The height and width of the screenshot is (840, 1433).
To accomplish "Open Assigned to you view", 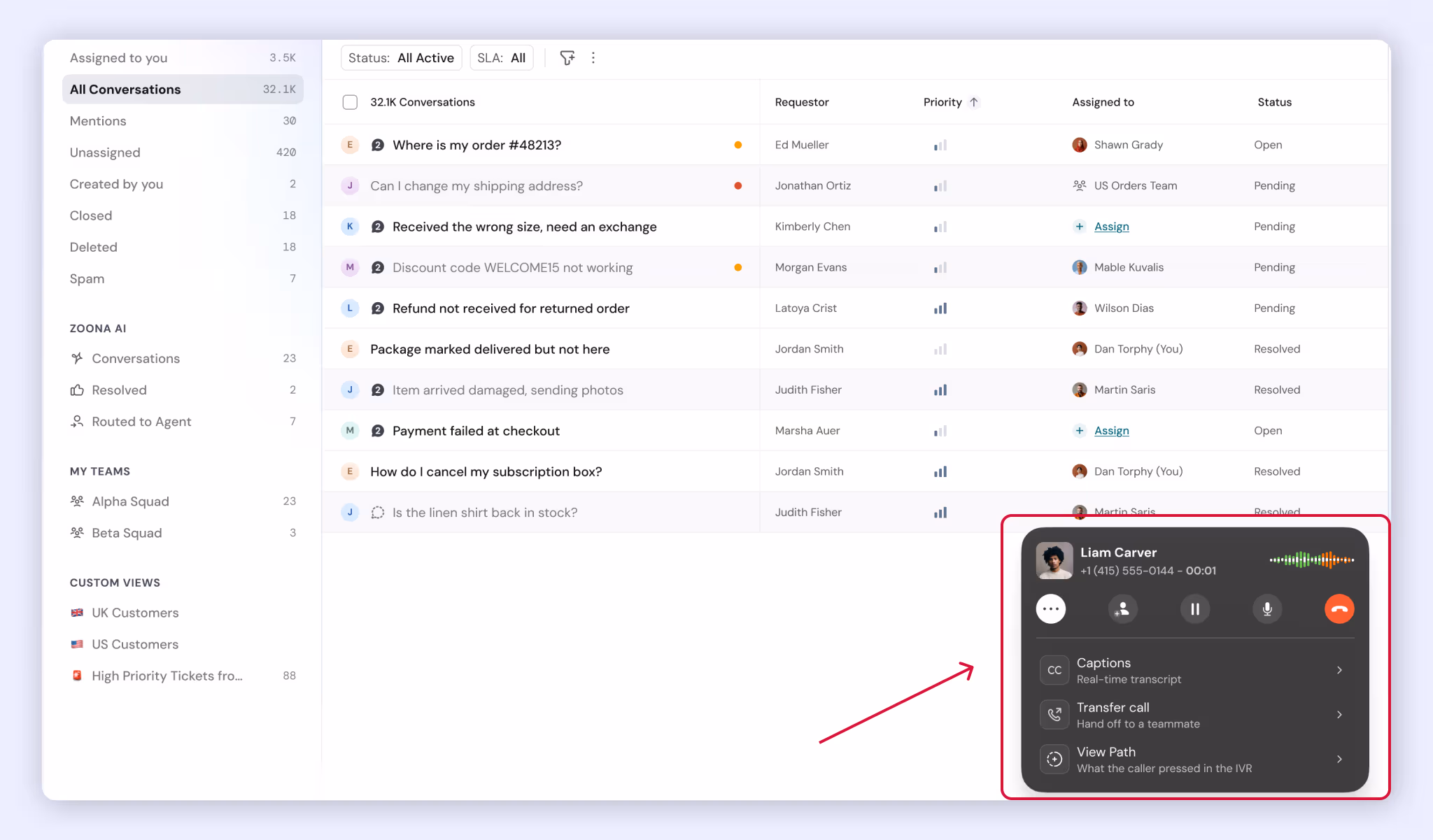I will tap(183, 58).
